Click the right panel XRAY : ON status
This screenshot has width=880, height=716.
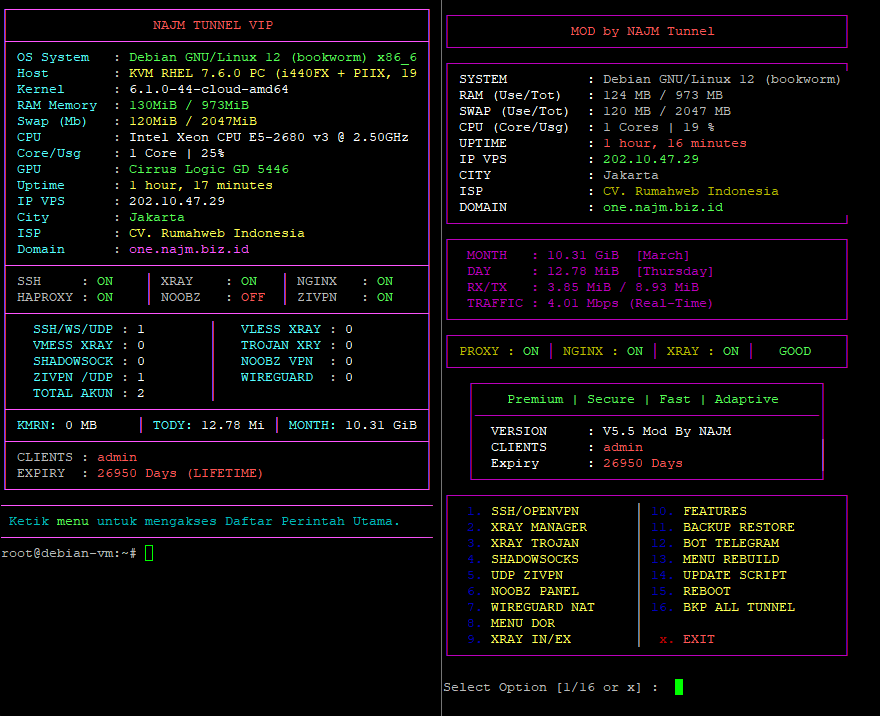(x=703, y=351)
